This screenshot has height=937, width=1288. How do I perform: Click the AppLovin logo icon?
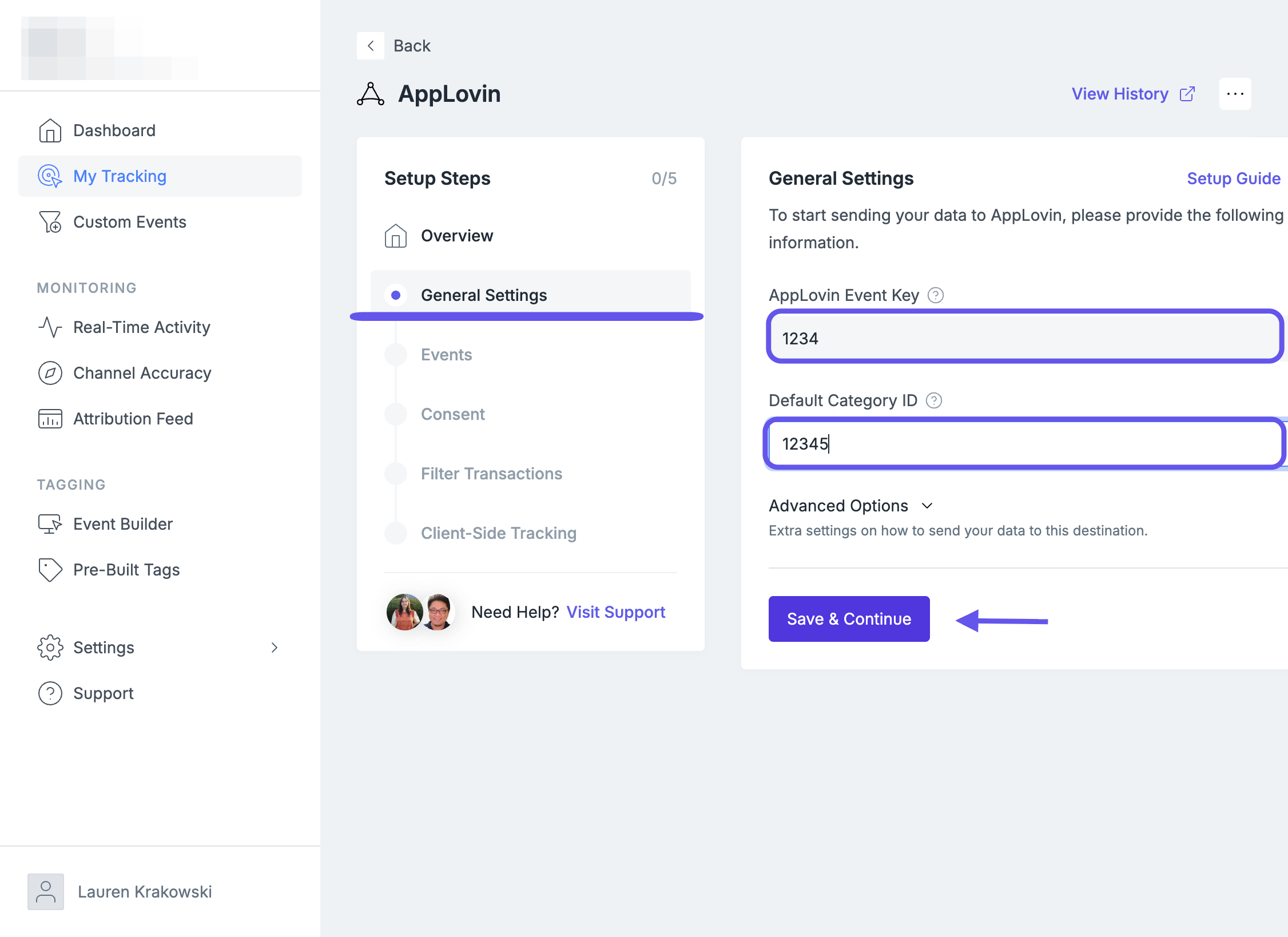tap(371, 94)
